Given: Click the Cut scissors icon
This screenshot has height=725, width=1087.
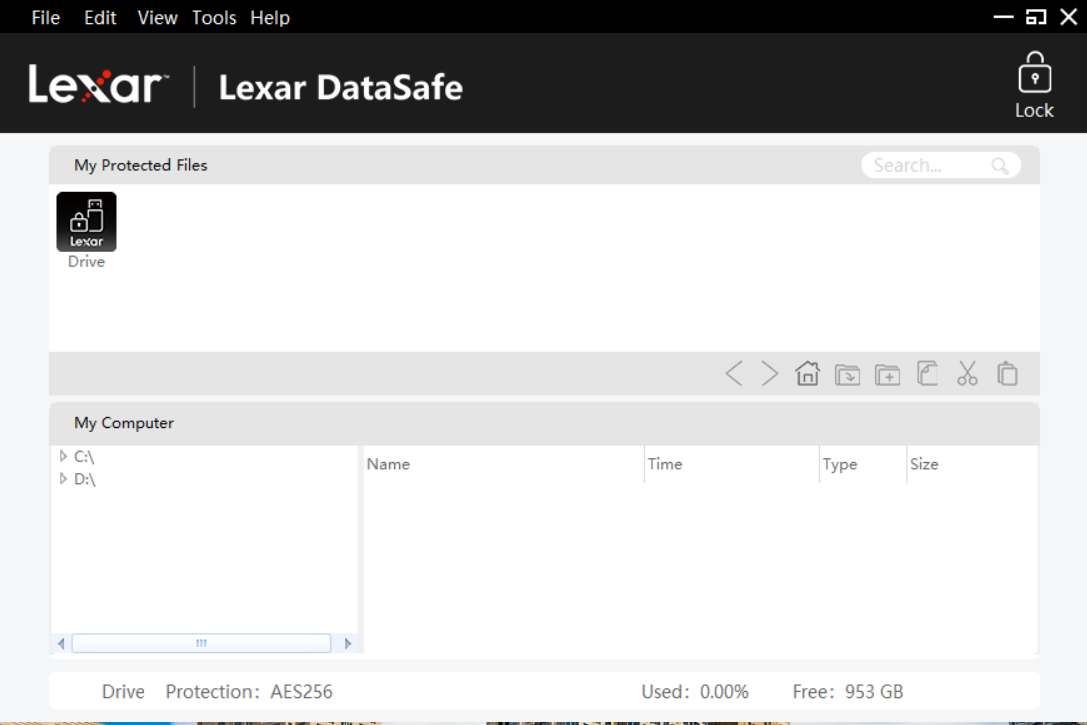Looking at the screenshot, I should pyautogui.click(x=967, y=374).
